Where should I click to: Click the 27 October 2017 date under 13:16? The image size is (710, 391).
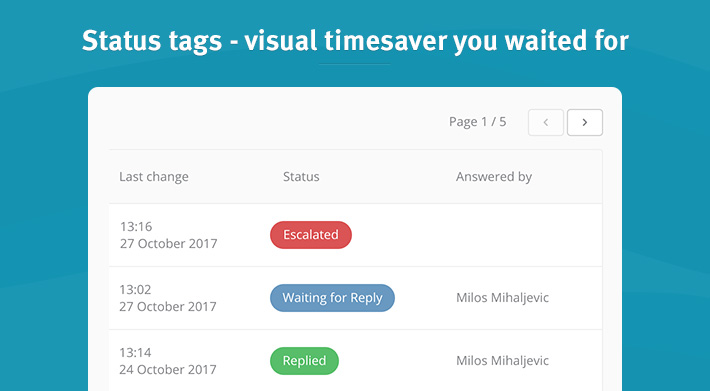(x=168, y=243)
